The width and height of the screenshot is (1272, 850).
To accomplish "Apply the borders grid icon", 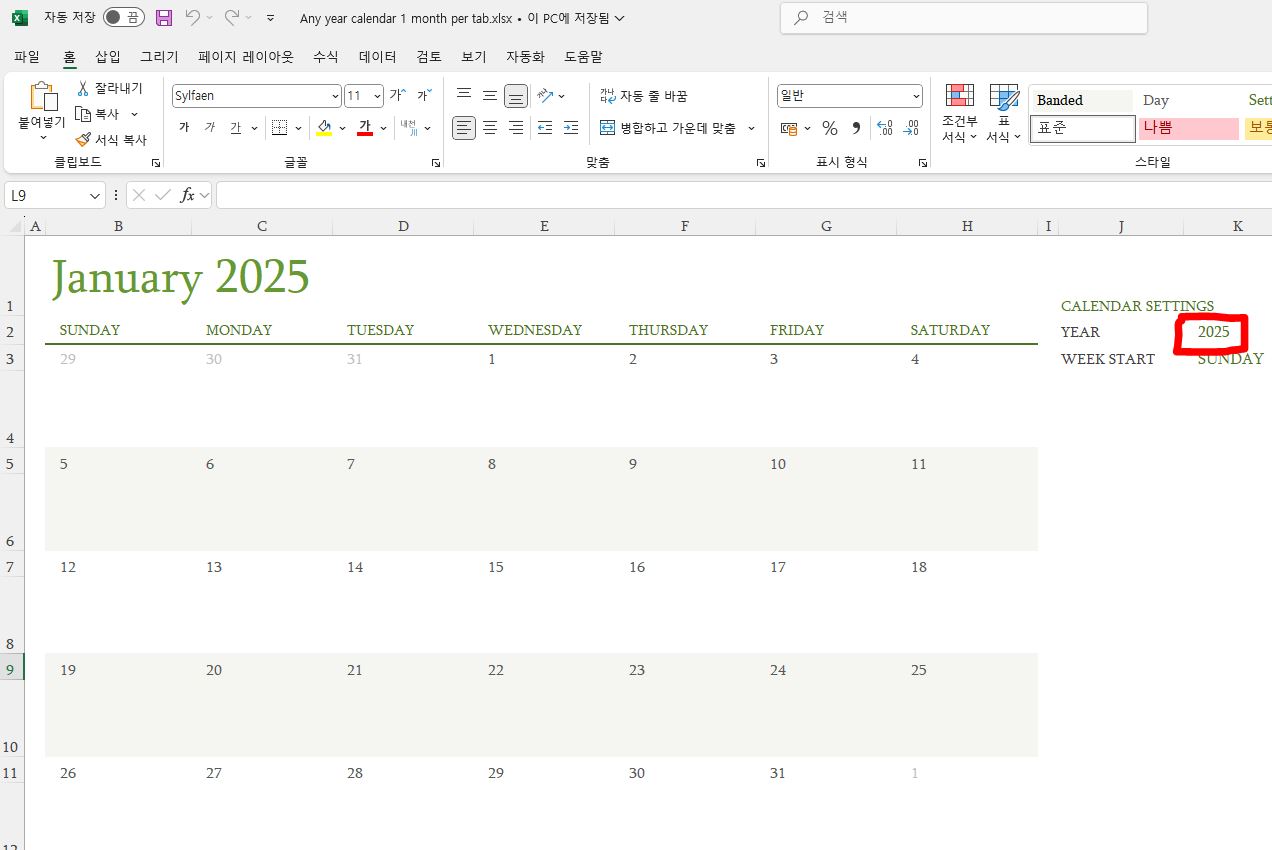I will [280, 128].
